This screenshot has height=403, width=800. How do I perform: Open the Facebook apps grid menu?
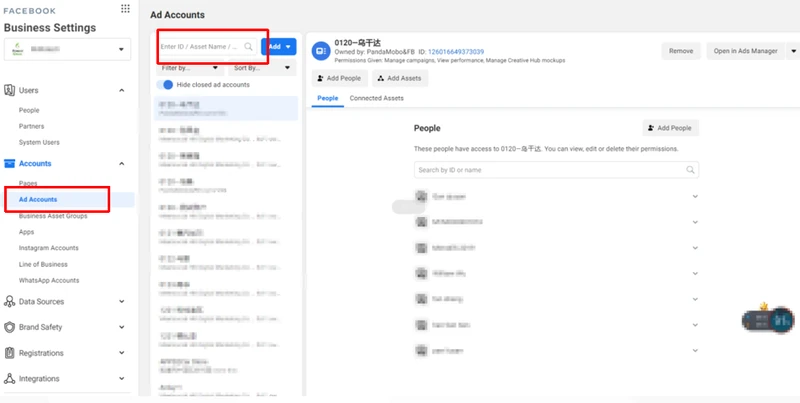(125, 9)
